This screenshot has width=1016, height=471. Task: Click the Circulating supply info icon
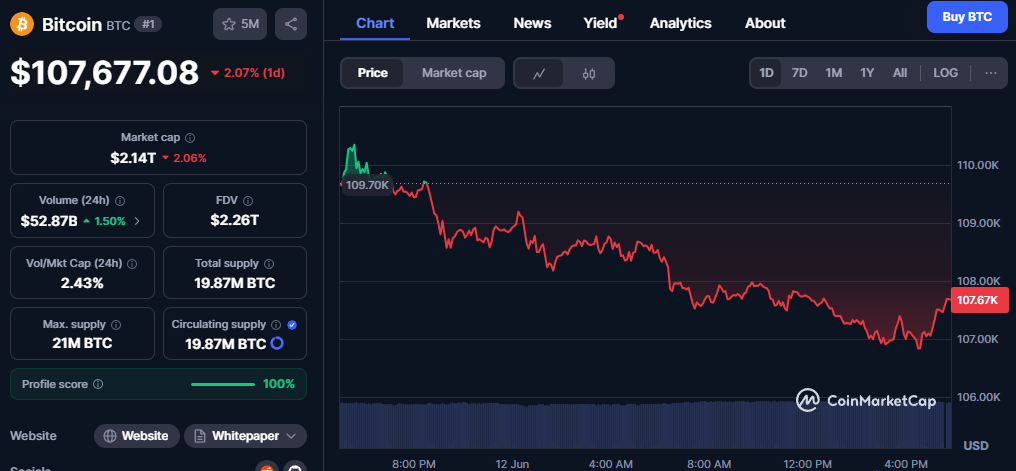[x=276, y=325]
